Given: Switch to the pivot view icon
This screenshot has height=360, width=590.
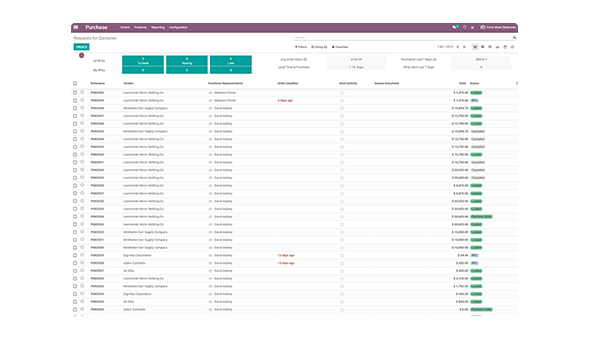Looking at the screenshot, I should [x=490, y=47].
